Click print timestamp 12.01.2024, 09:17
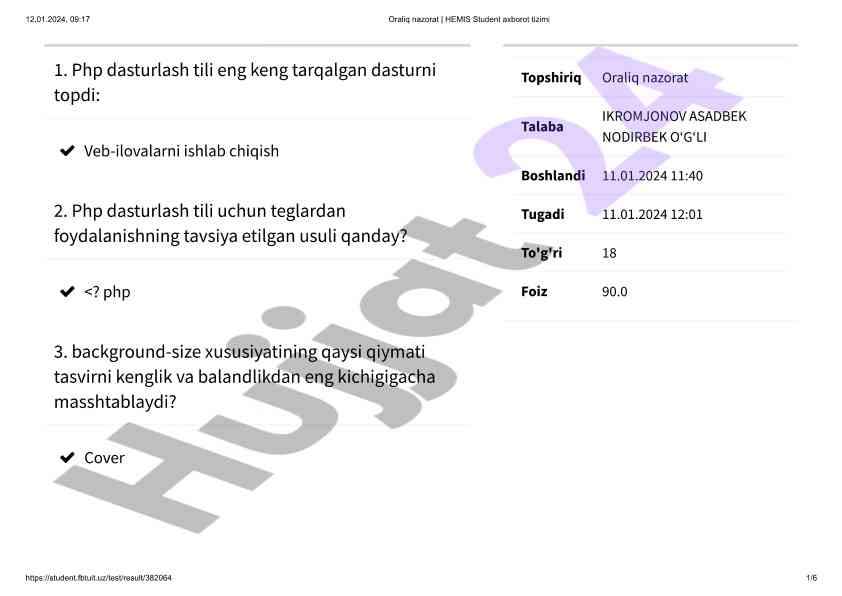Screen dimensions: 842x596 [x=58, y=19]
